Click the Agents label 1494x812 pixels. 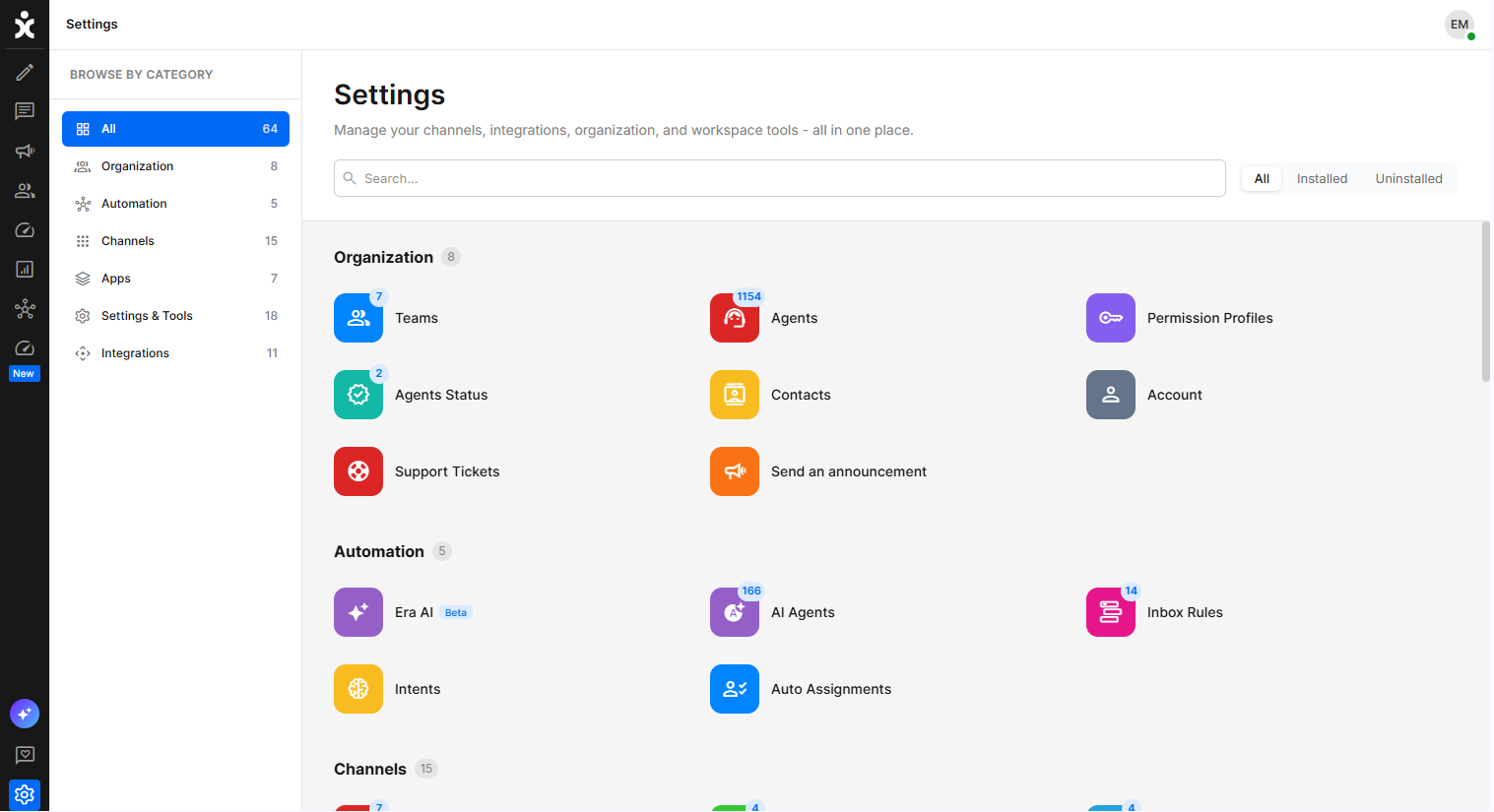[795, 318]
